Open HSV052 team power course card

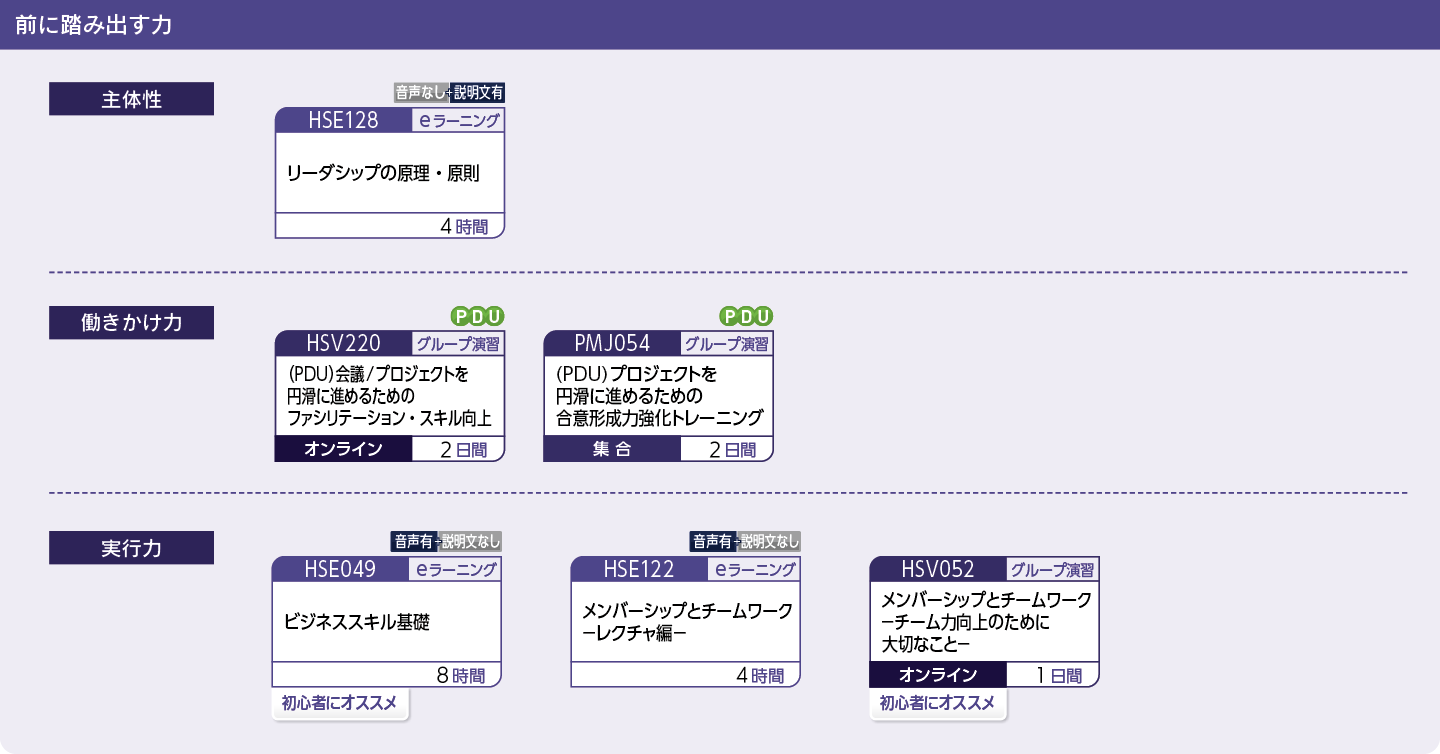click(x=984, y=622)
